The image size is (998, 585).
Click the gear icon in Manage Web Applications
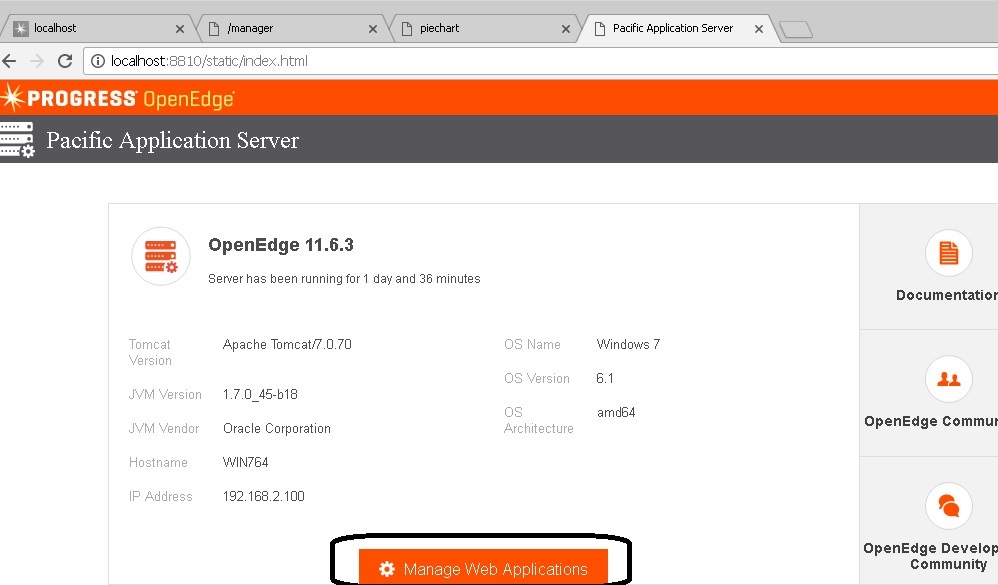click(x=387, y=569)
